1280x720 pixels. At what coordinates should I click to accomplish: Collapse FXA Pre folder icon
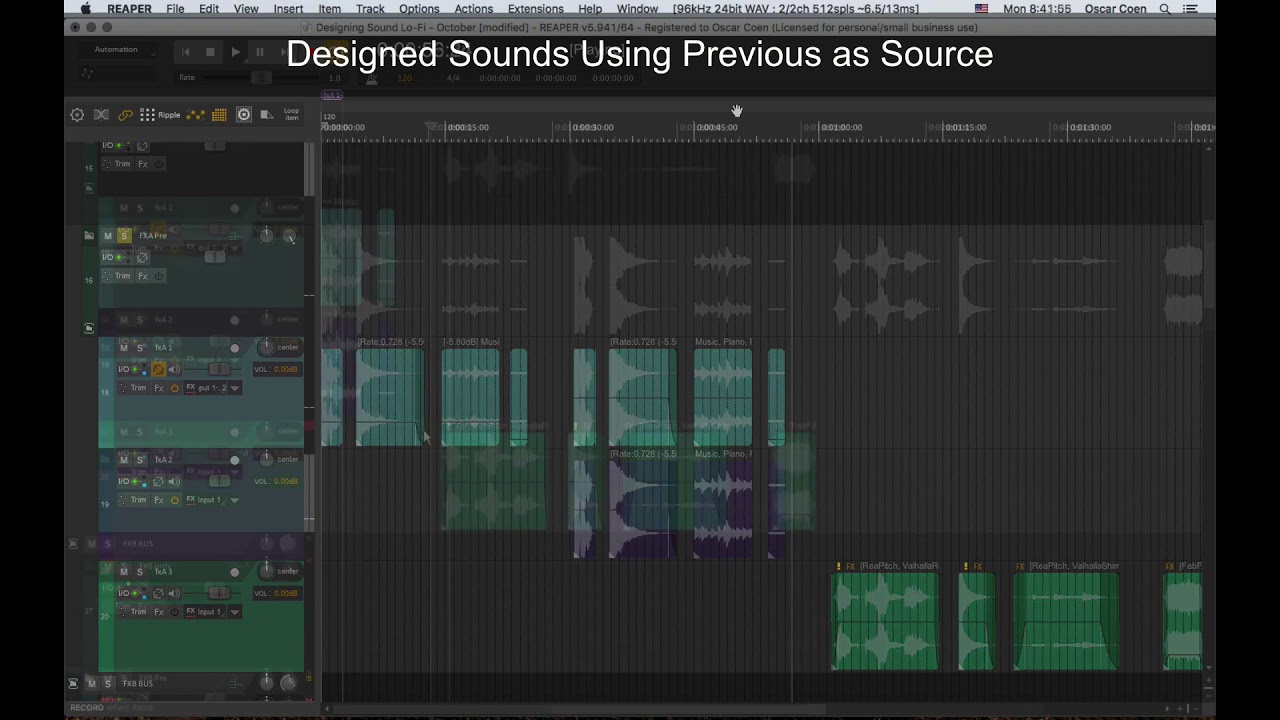coord(89,236)
